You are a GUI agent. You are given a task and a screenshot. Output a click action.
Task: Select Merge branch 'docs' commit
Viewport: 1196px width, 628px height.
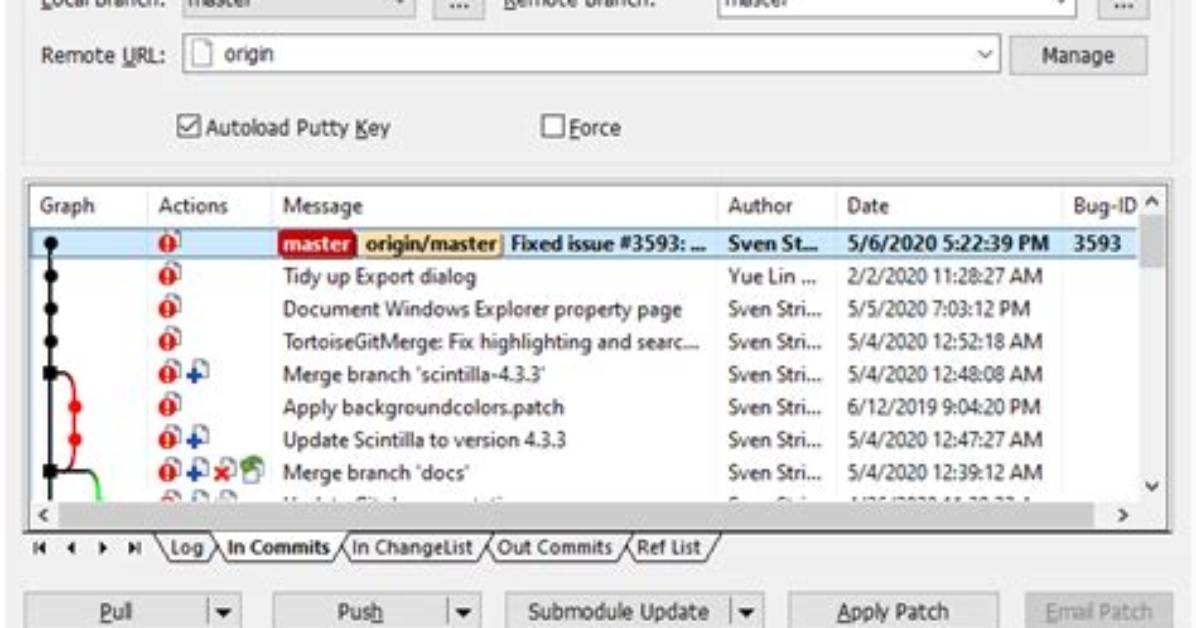point(375,473)
